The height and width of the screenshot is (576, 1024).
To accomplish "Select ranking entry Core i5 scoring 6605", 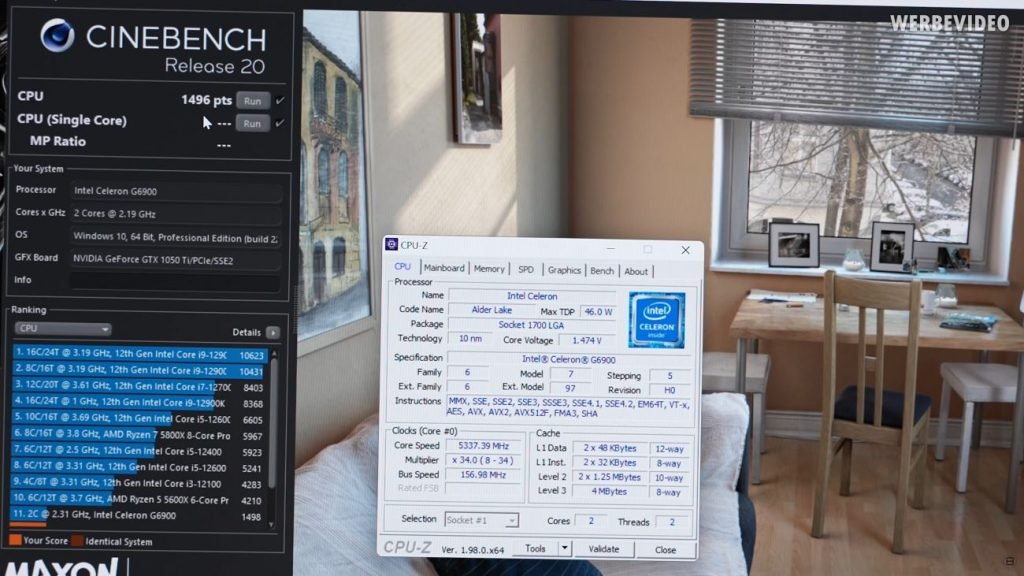I will 140,419.
